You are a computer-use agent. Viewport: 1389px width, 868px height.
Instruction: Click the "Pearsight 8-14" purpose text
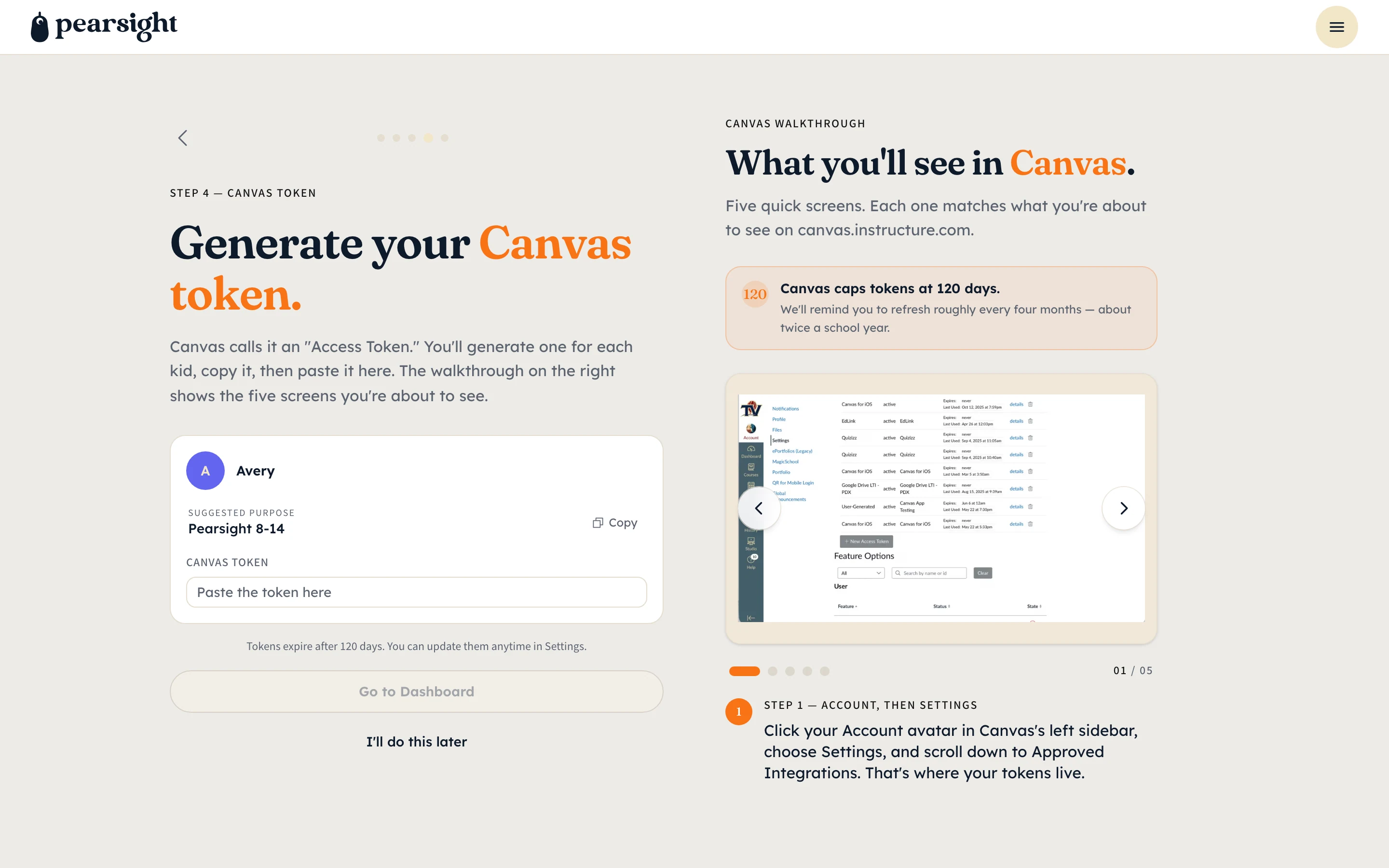(x=236, y=529)
